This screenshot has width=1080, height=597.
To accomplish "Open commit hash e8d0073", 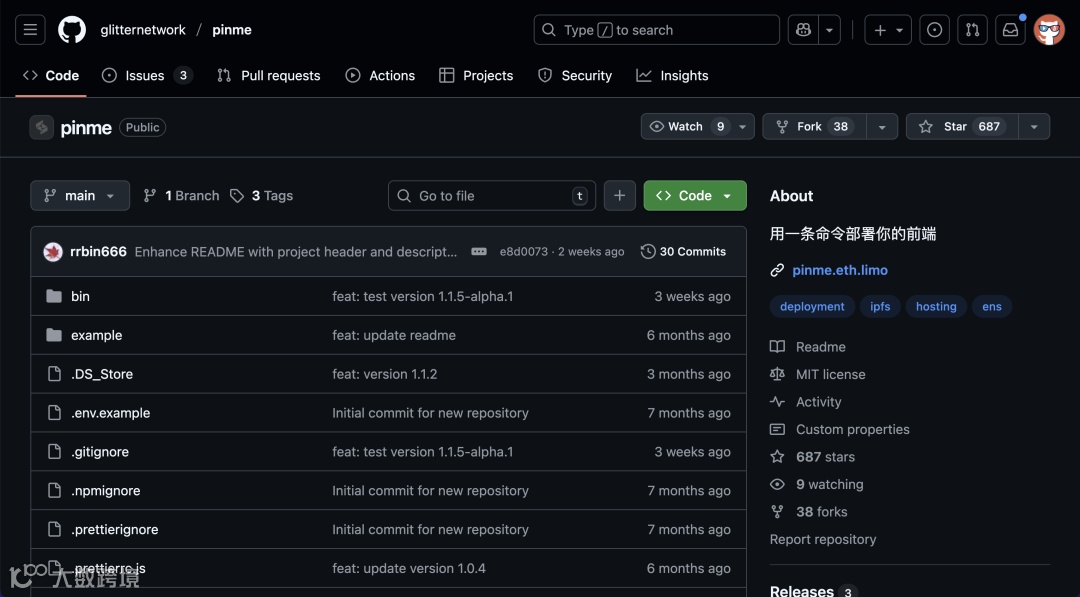I will pyautogui.click(x=523, y=251).
